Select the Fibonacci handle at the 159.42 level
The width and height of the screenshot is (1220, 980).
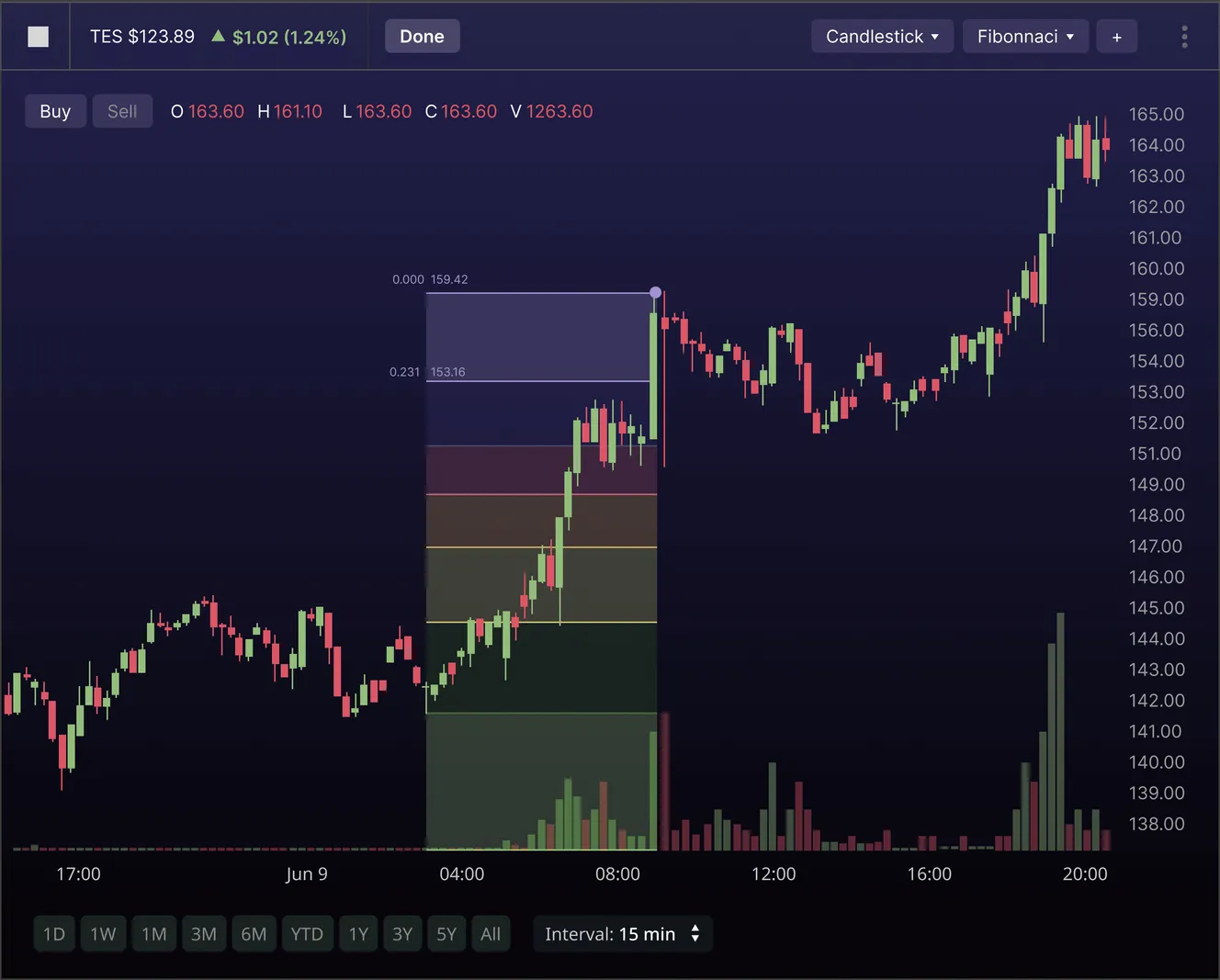[x=655, y=292]
